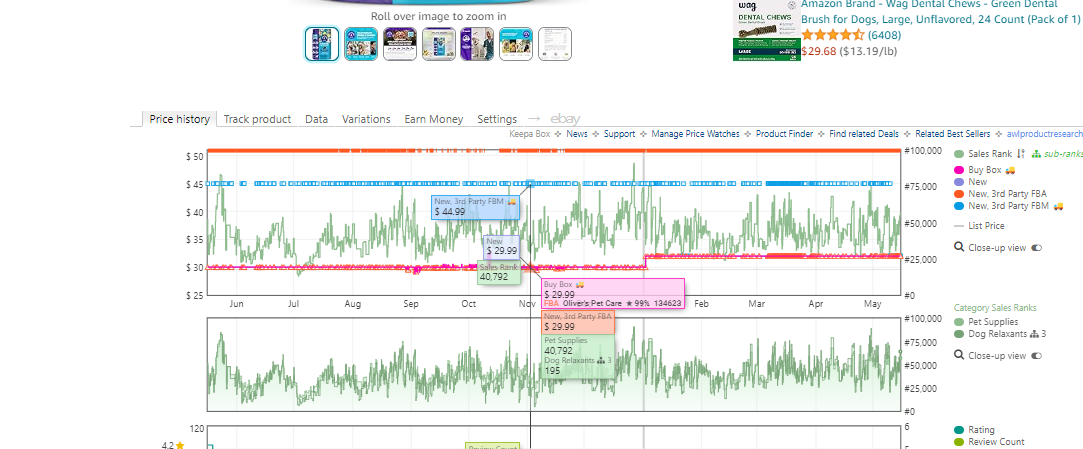Open the Wag Dental Chews product image
The width and height of the screenshot is (1083, 449).
[766, 30]
